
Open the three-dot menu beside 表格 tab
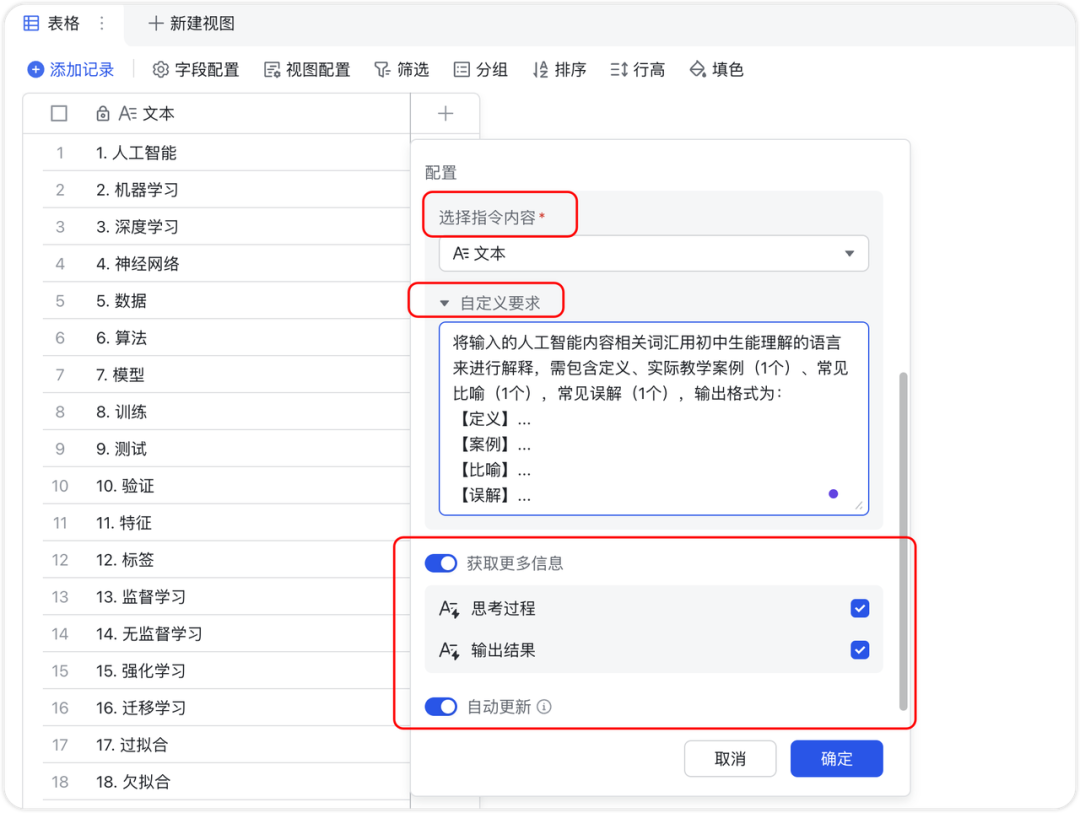[x=102, y=23]
